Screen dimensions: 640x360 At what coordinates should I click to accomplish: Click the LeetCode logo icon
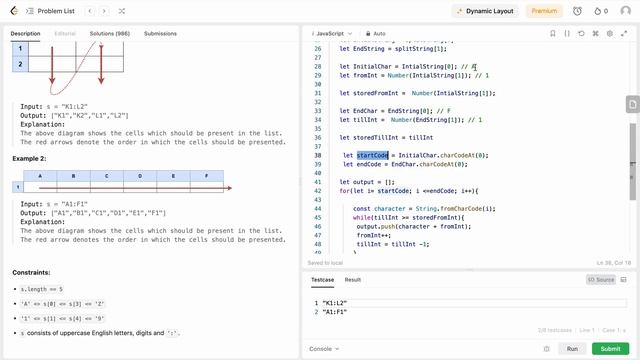14,11
